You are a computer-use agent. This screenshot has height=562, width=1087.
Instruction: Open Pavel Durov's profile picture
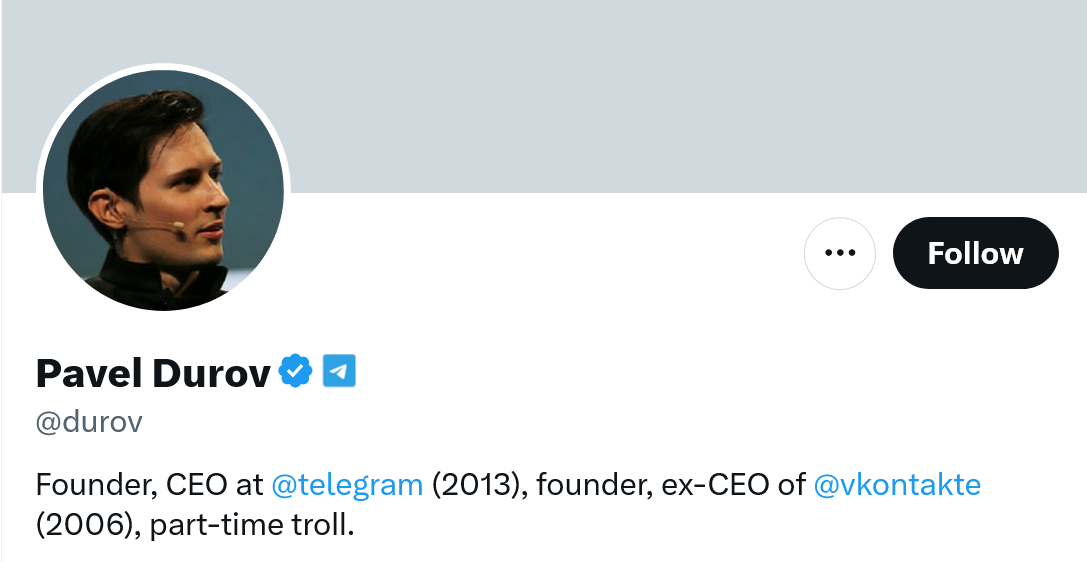[163, 190]
